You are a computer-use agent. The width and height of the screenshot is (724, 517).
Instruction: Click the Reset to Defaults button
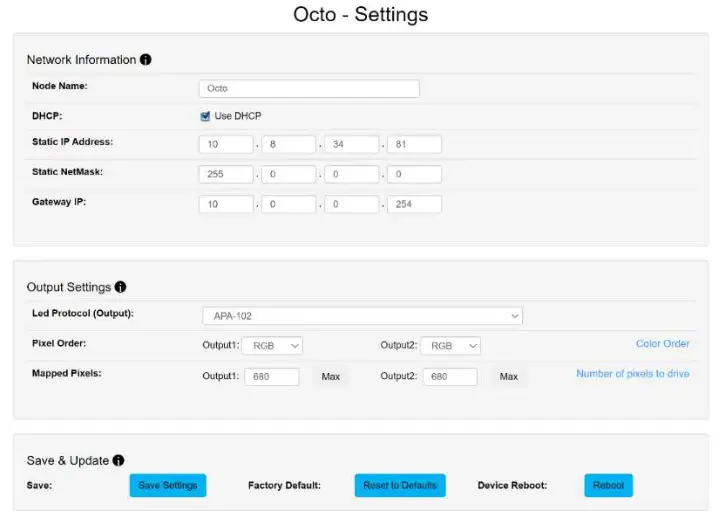[400, 486]
